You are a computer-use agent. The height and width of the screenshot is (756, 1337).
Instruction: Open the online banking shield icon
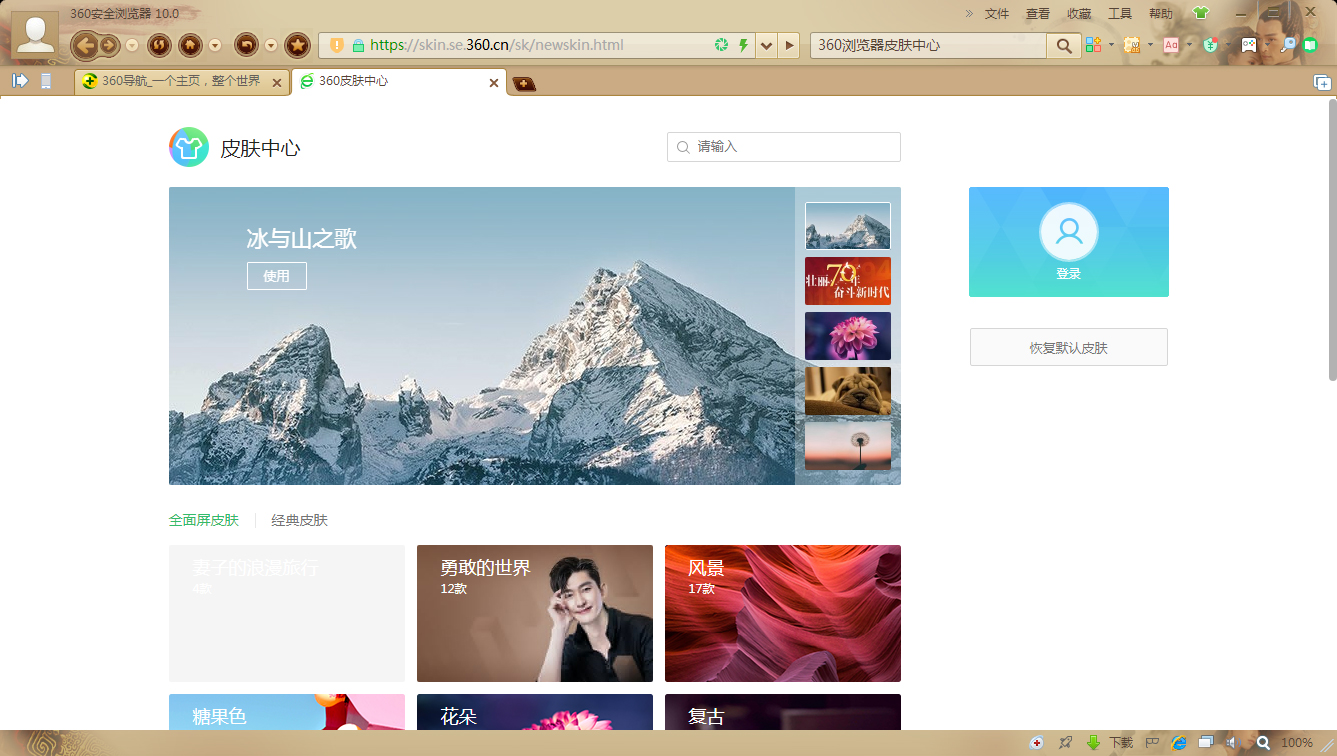(1210, 45)
